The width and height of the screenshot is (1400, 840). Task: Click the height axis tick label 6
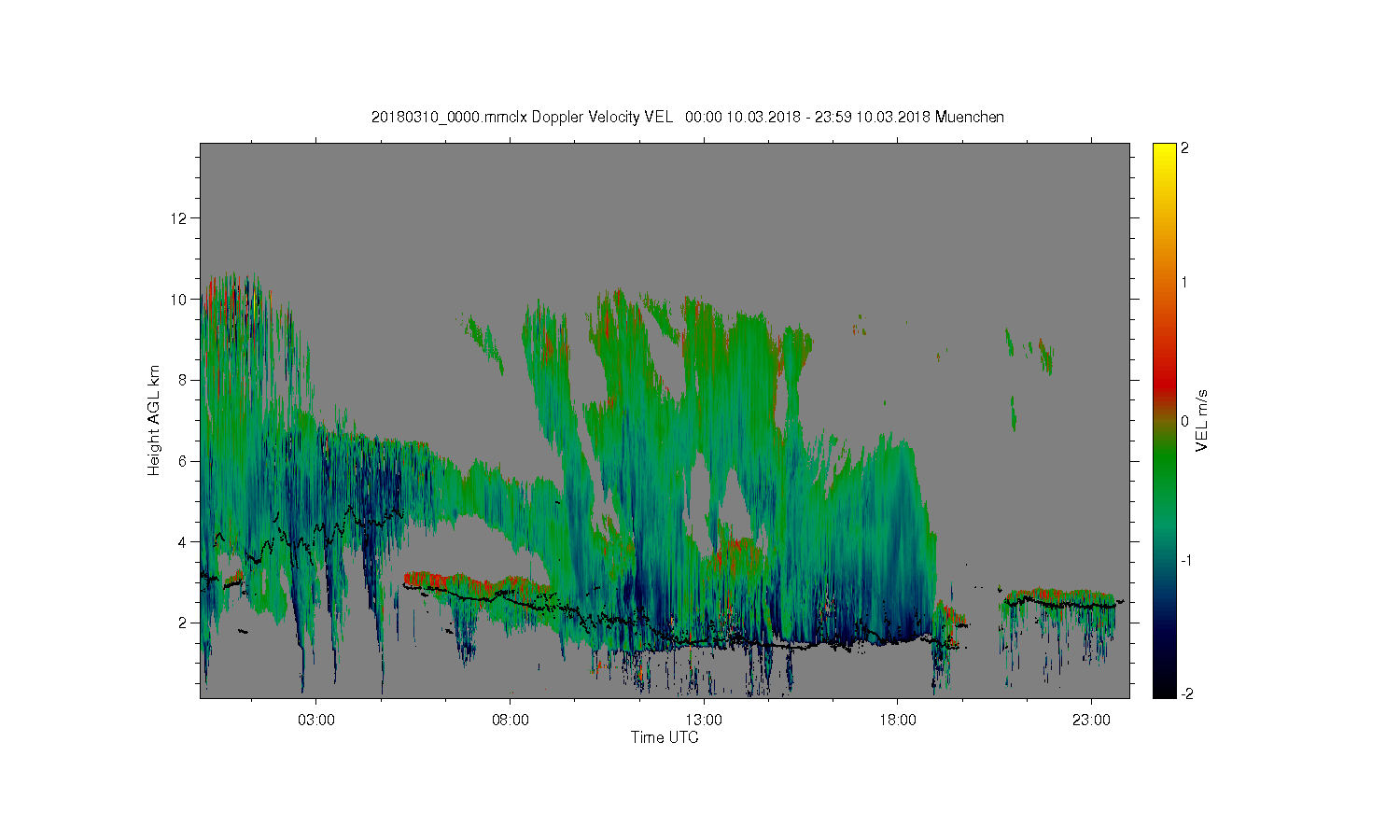[183, 461]
